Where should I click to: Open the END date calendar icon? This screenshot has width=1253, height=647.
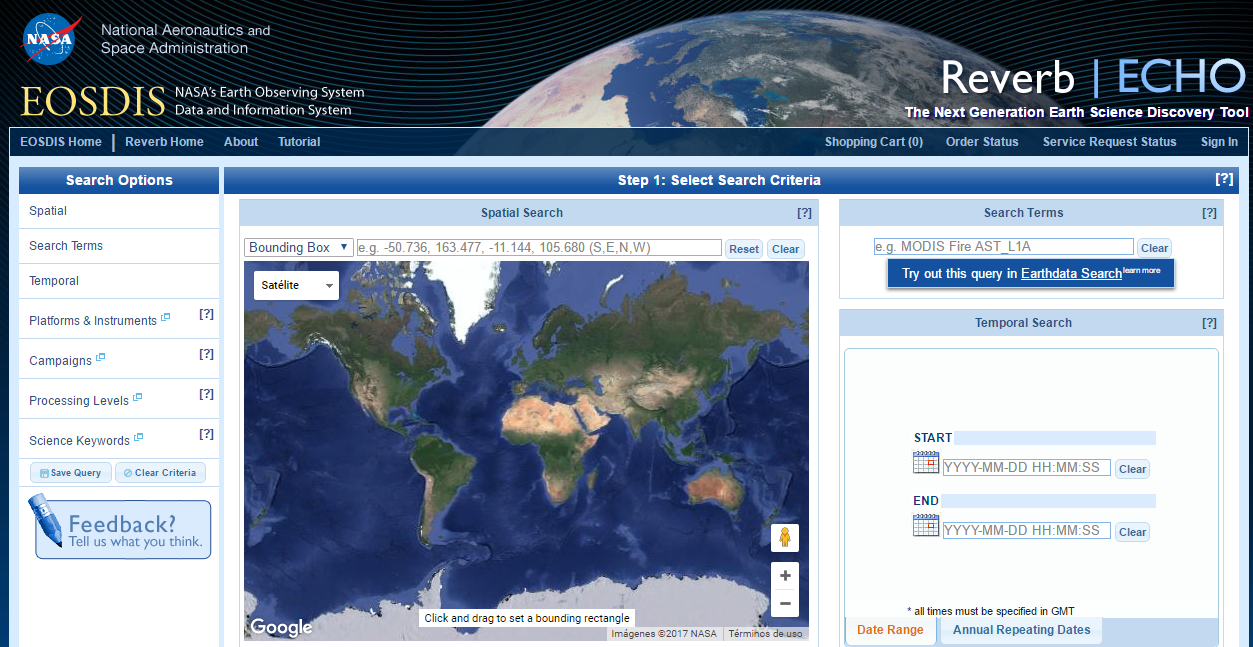pyautogui.click(x=926, y=525)
